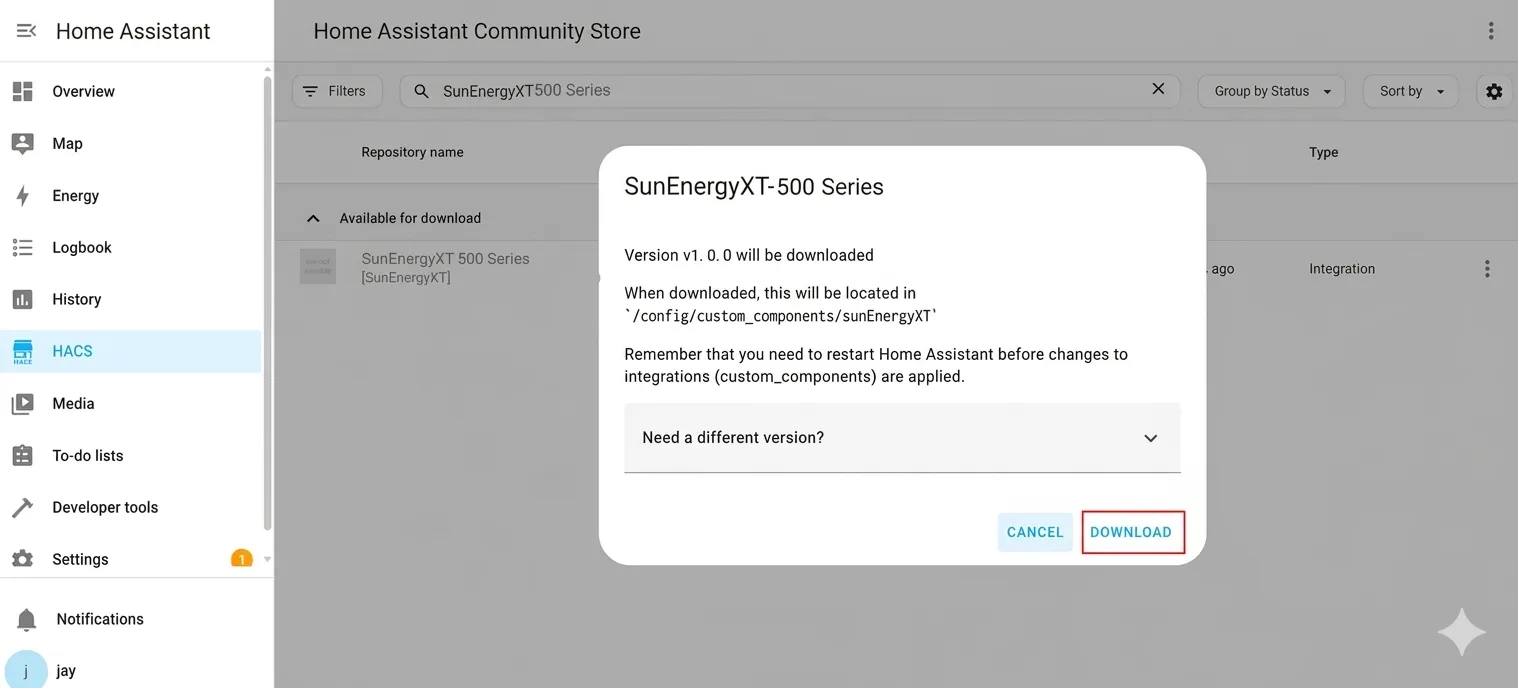Open the SunEnergyXT row options menu
Viewport: 1518px width, 688px height.
pyautogui.click(x=1487, y=269)
